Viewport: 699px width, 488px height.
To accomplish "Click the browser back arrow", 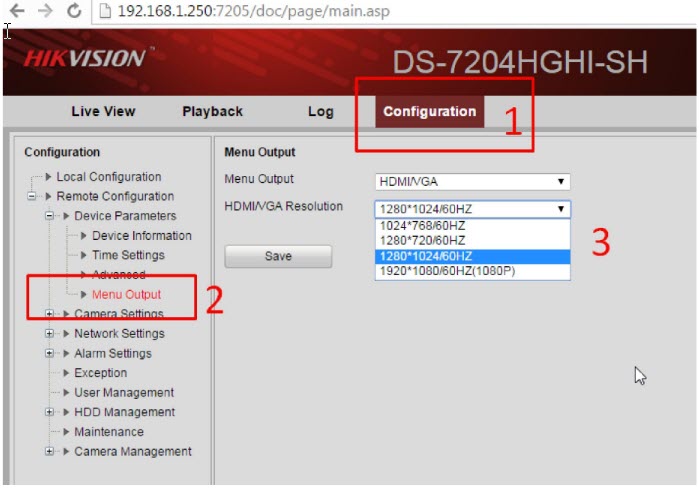I will coord(16,12).
